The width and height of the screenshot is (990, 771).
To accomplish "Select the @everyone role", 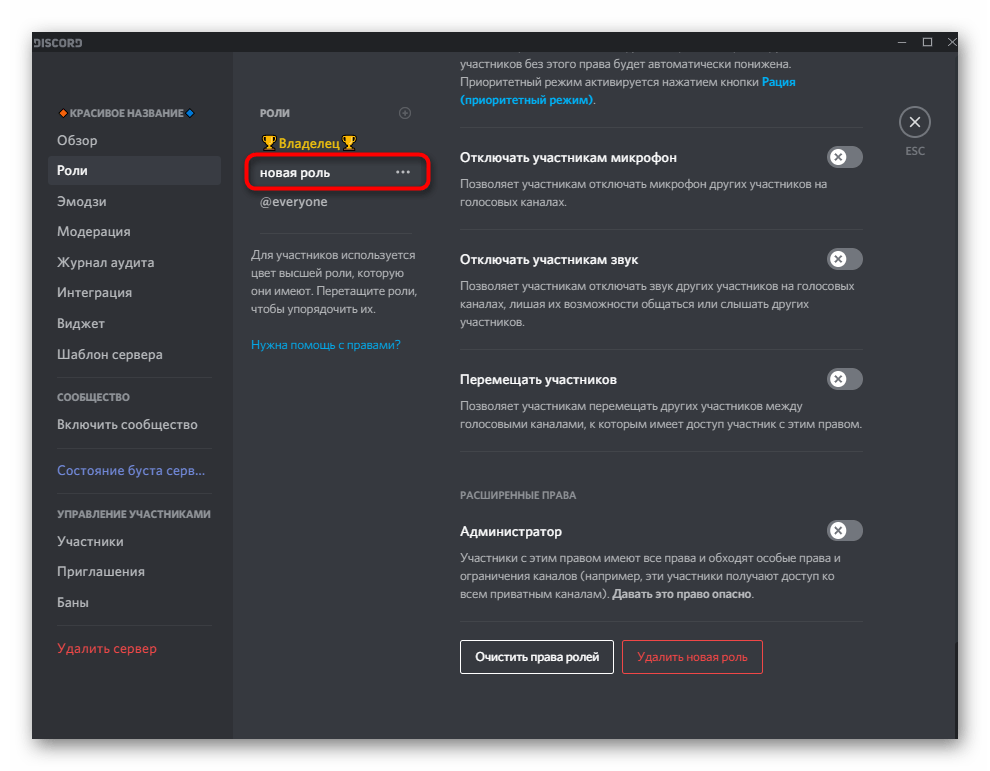I will click(293, 202).
